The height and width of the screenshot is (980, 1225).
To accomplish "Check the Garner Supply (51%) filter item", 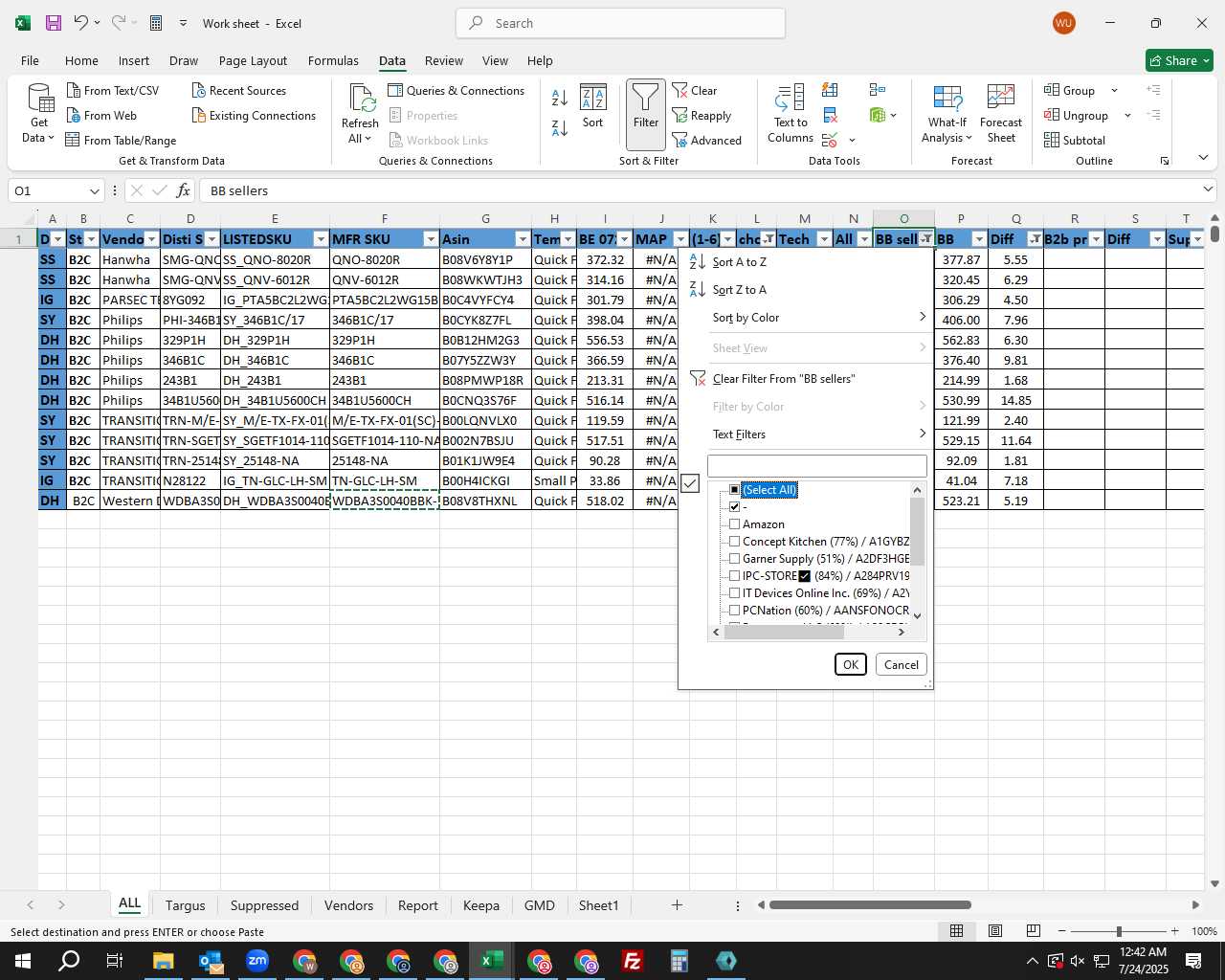I will [x=735, y=559].
